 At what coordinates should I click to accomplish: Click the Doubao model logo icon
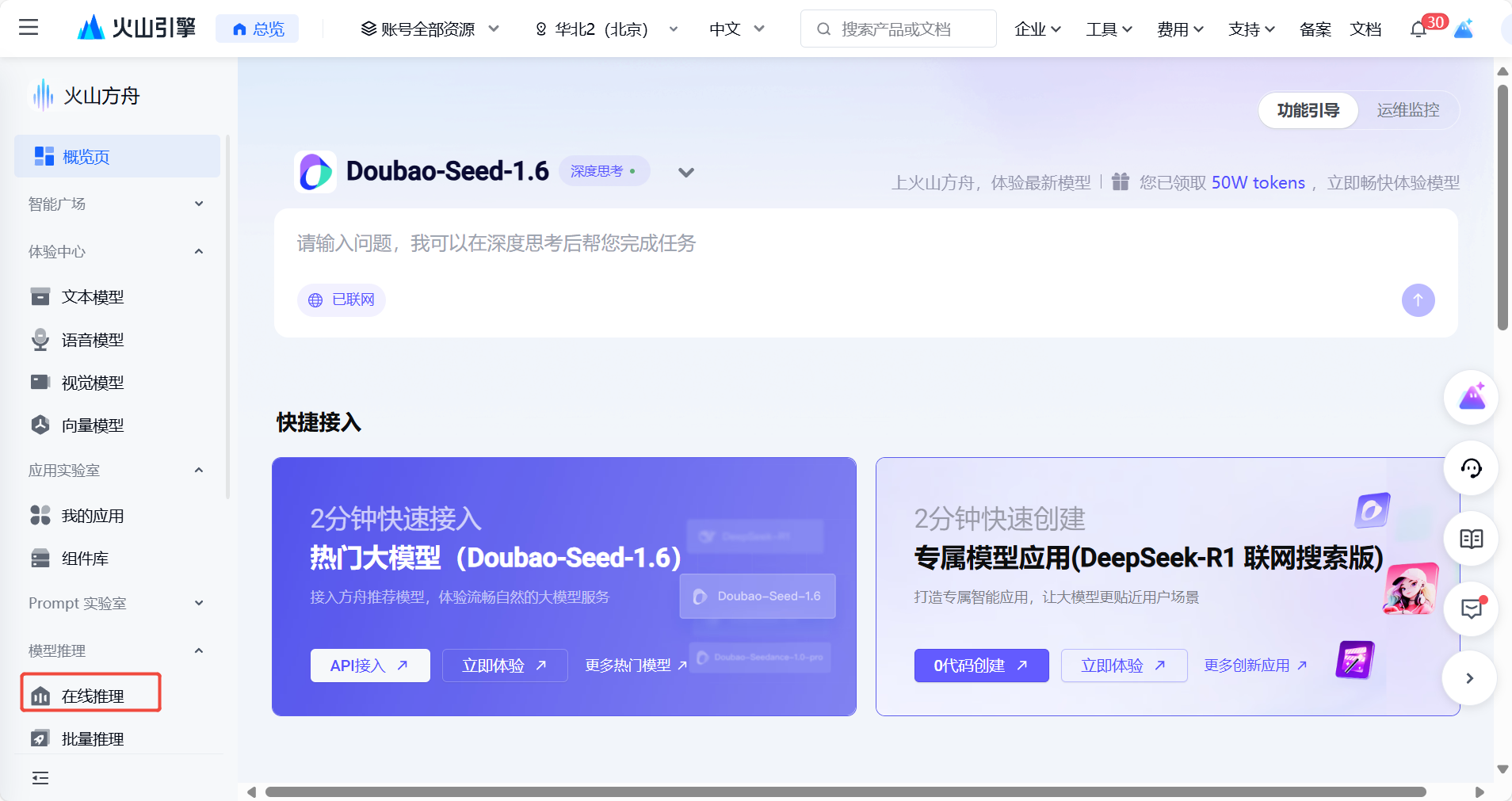pos(315,172)
